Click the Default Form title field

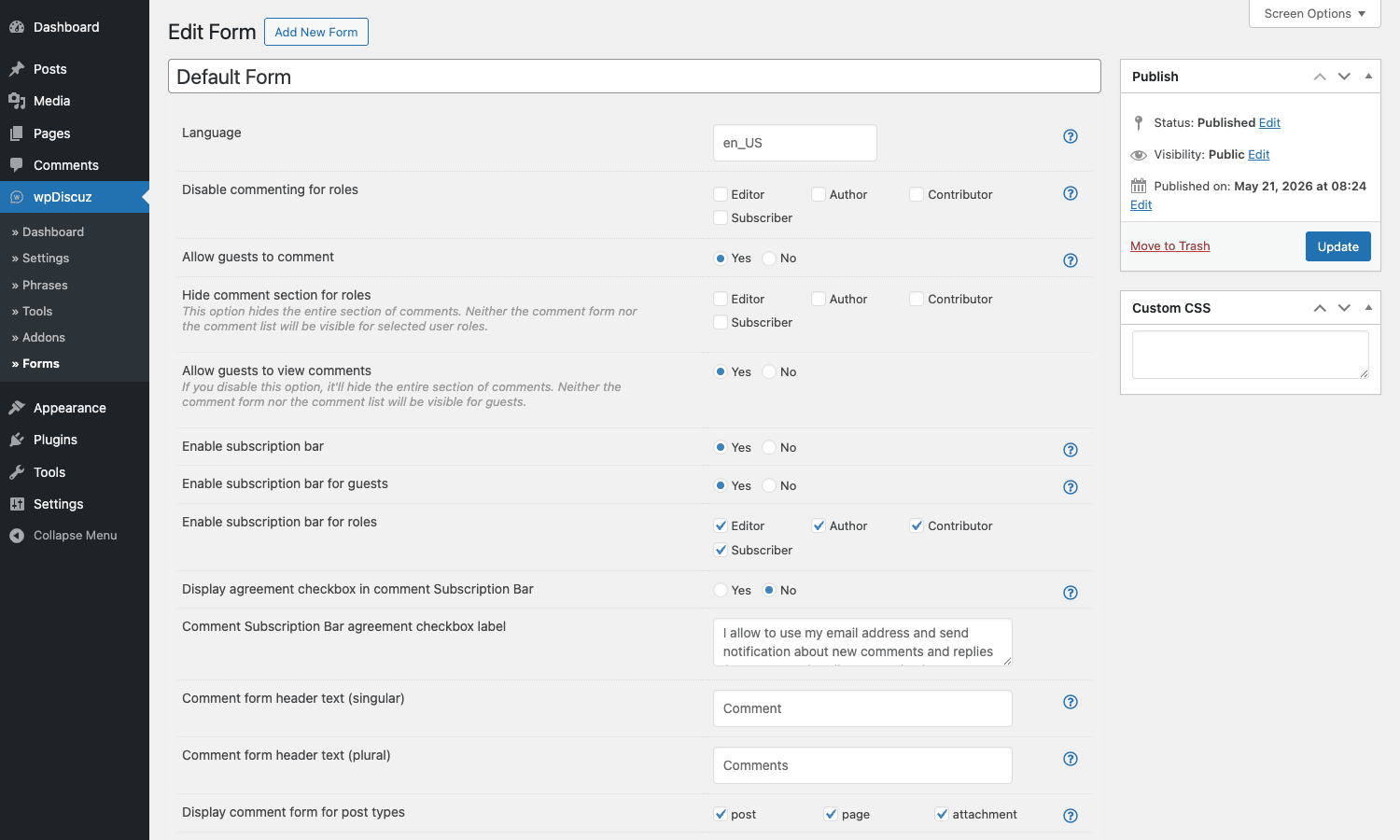[635, 77]
